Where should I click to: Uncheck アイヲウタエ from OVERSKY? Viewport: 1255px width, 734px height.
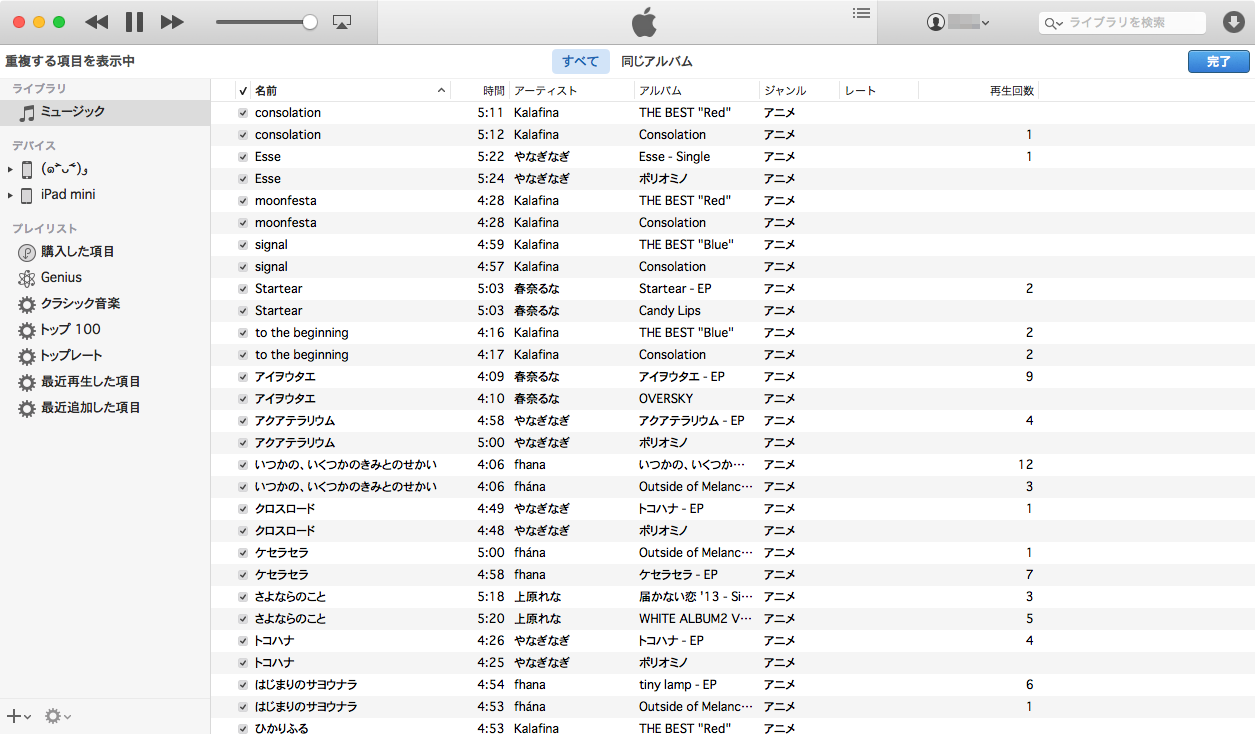pyautogui.click(x=243, y=399)
